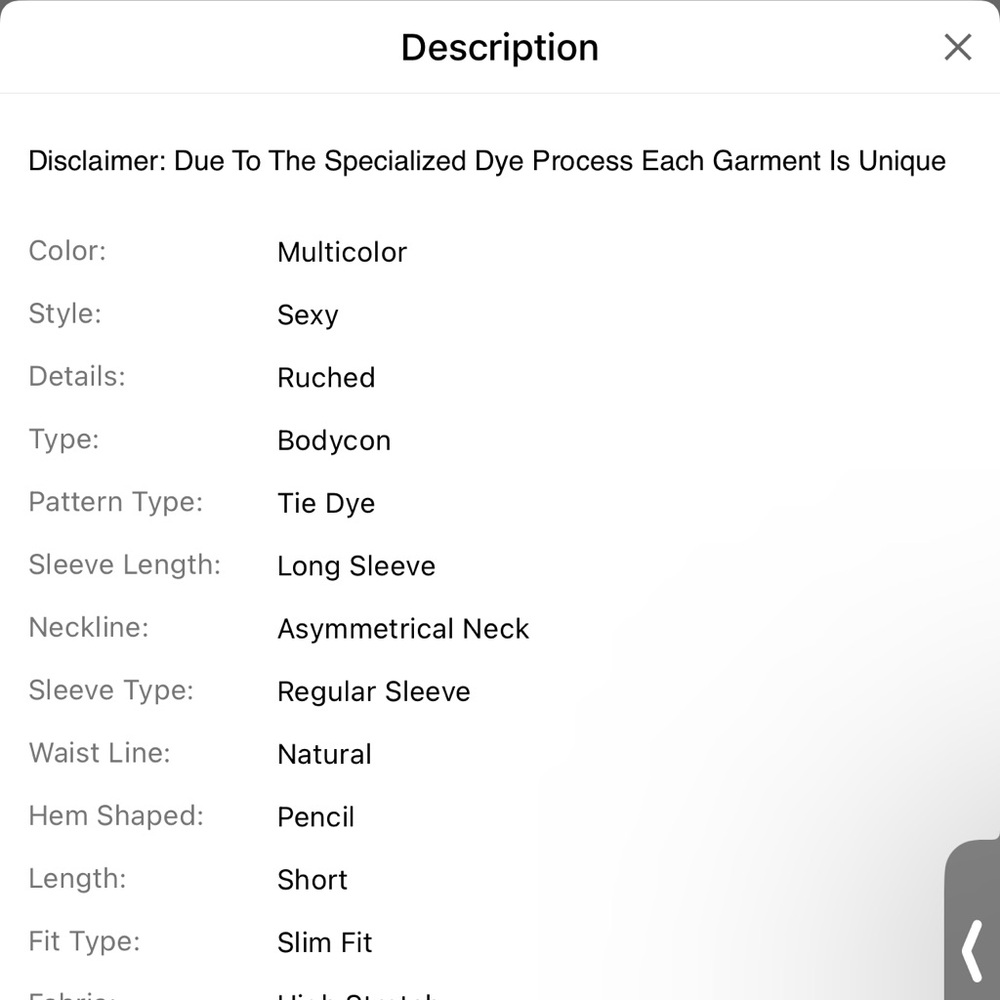
Task: Tap the Long Sleeve value
Action: tap(356, 566)
